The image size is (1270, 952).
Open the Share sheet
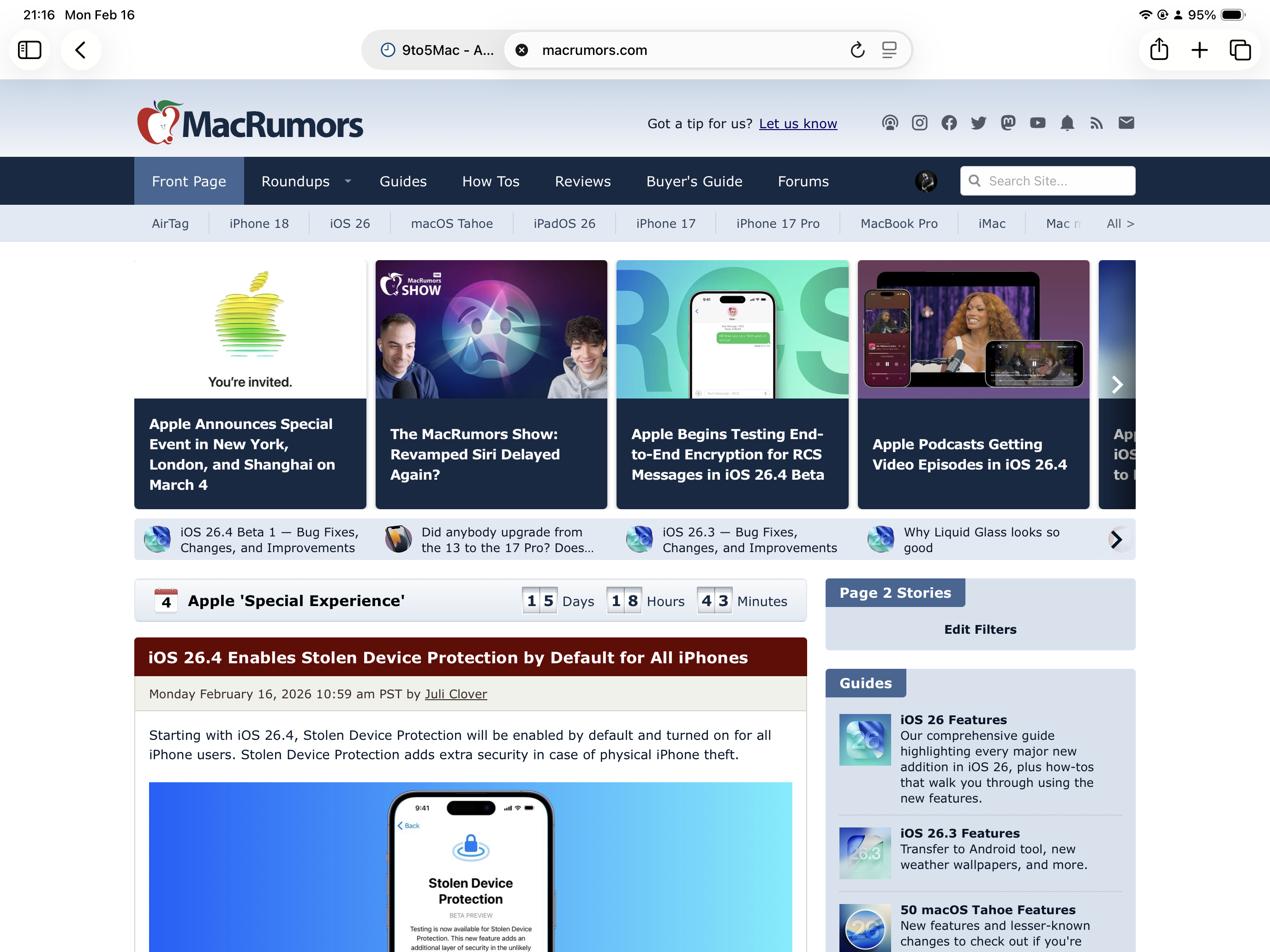(1159, 49)
